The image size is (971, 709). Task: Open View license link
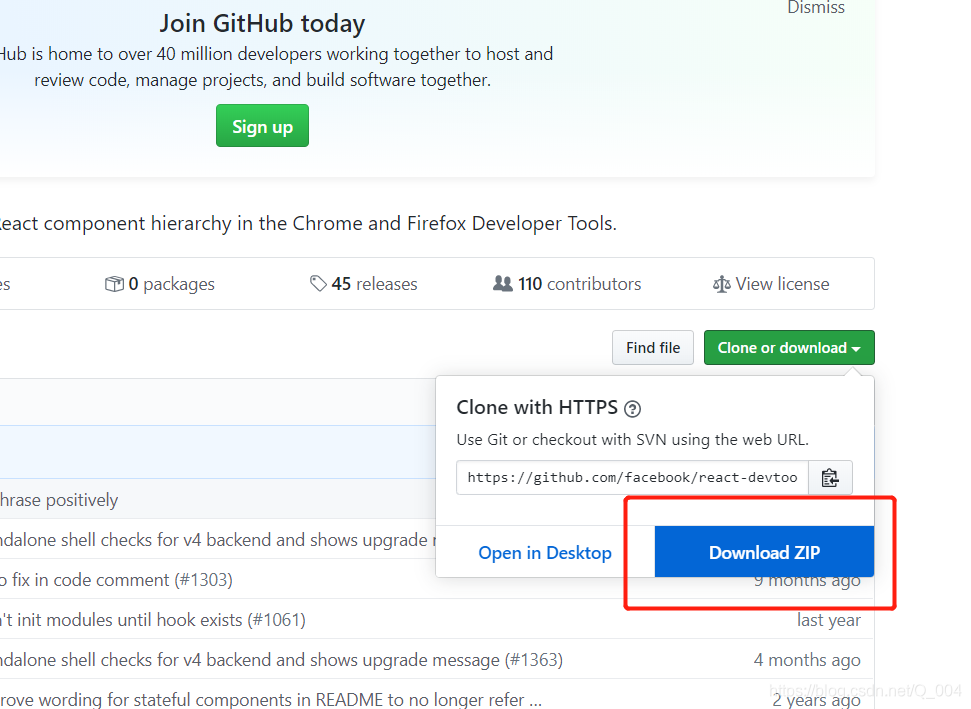click(x=771, y=284)
